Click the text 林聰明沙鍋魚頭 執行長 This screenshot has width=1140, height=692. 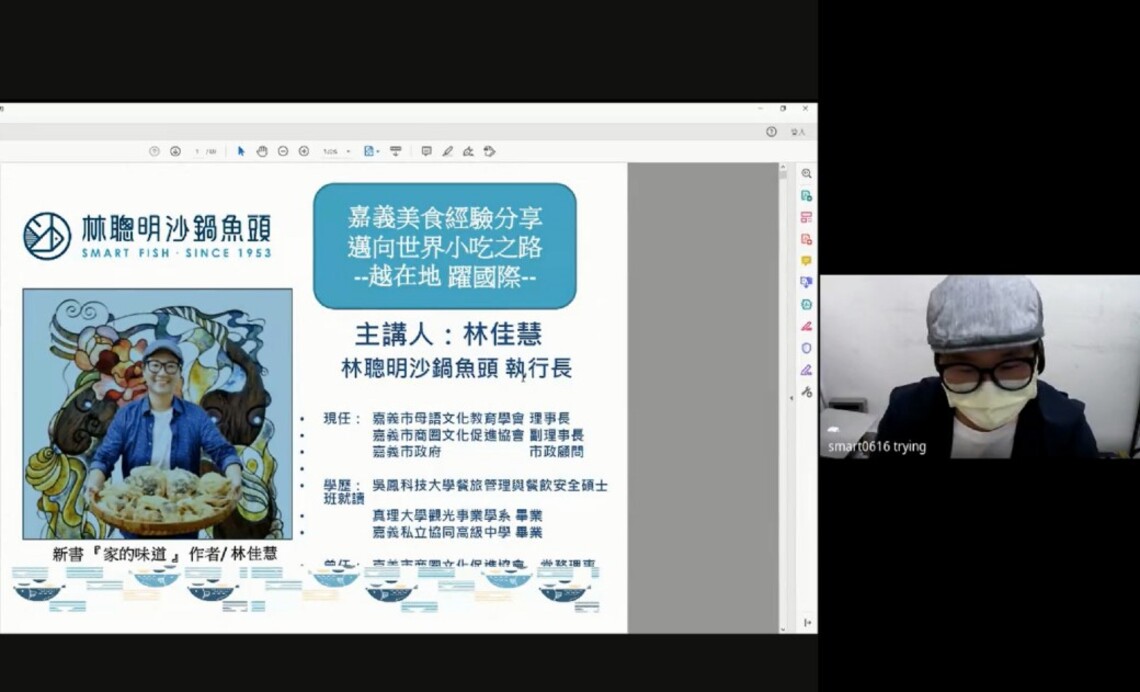(x=457, y=369)
